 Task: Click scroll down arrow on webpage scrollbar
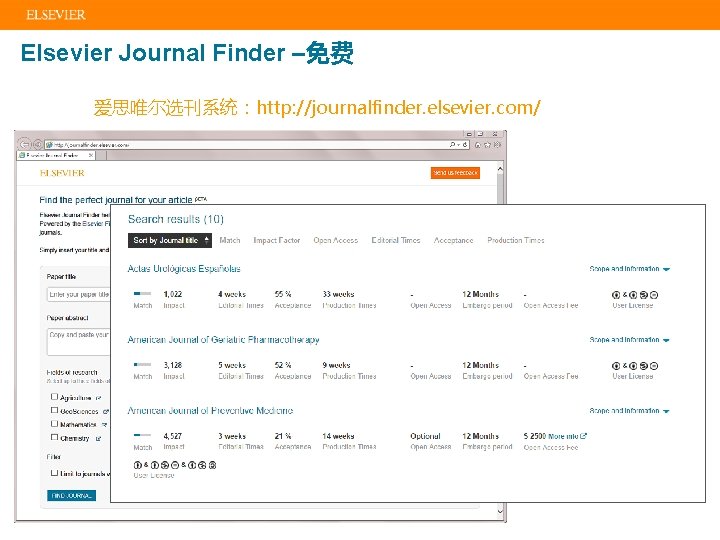click(x=500, y=511)
